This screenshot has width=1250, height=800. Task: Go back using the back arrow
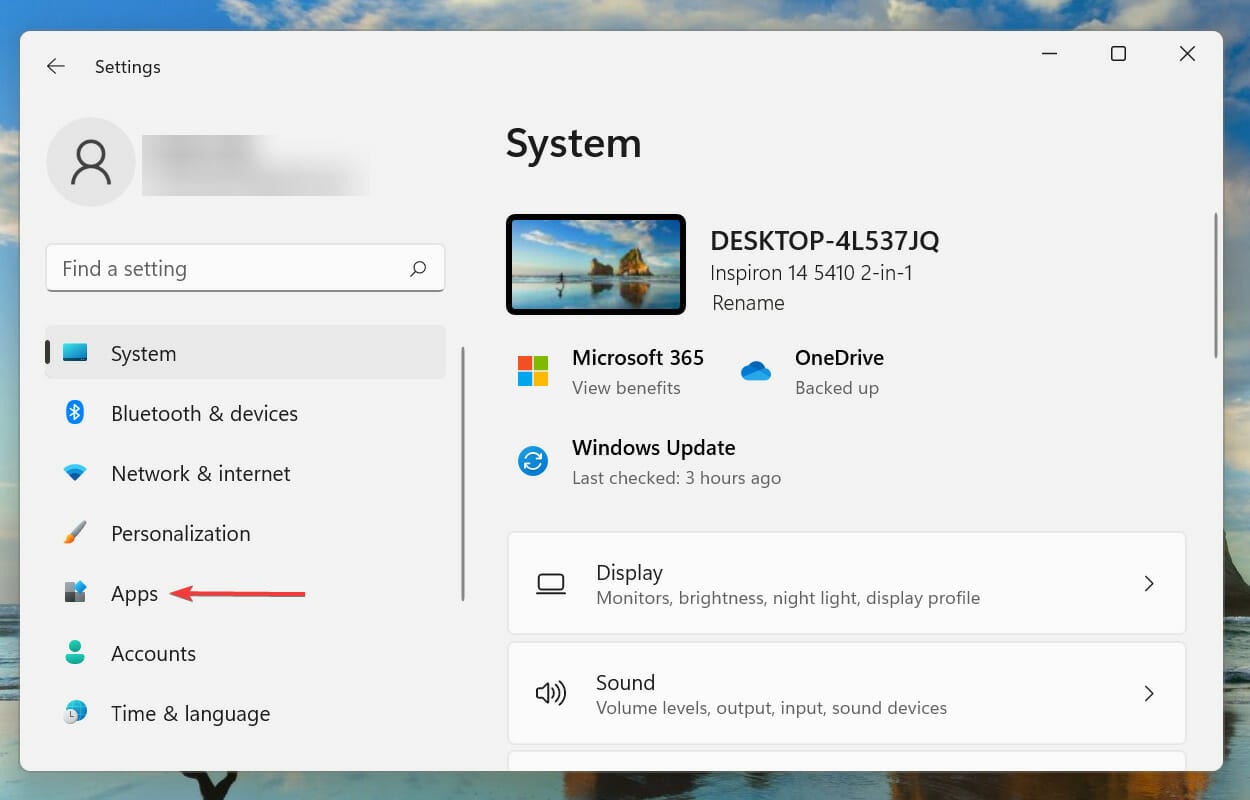pos(56,66)
